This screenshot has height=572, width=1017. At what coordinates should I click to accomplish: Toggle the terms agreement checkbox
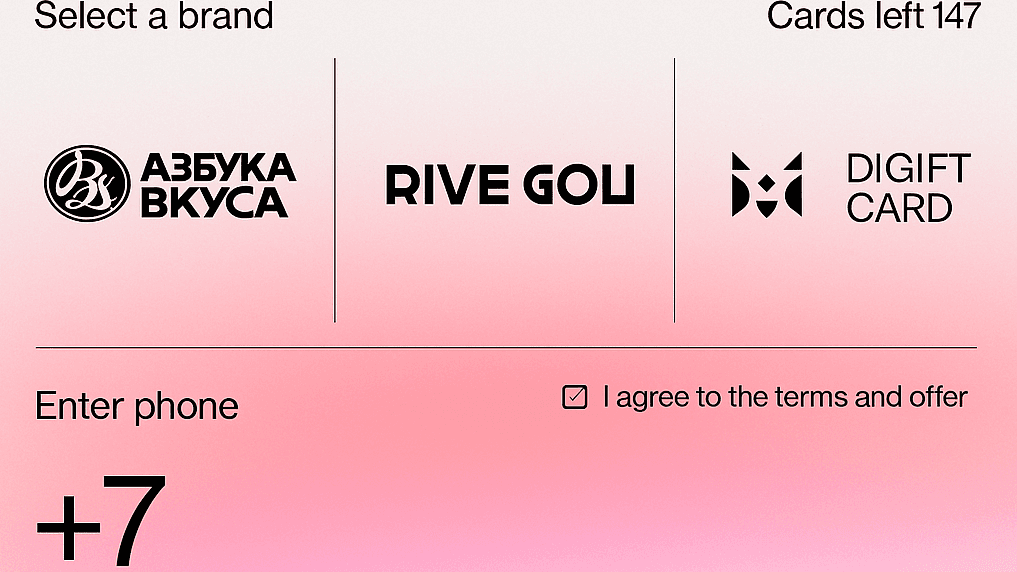[575, 398]
